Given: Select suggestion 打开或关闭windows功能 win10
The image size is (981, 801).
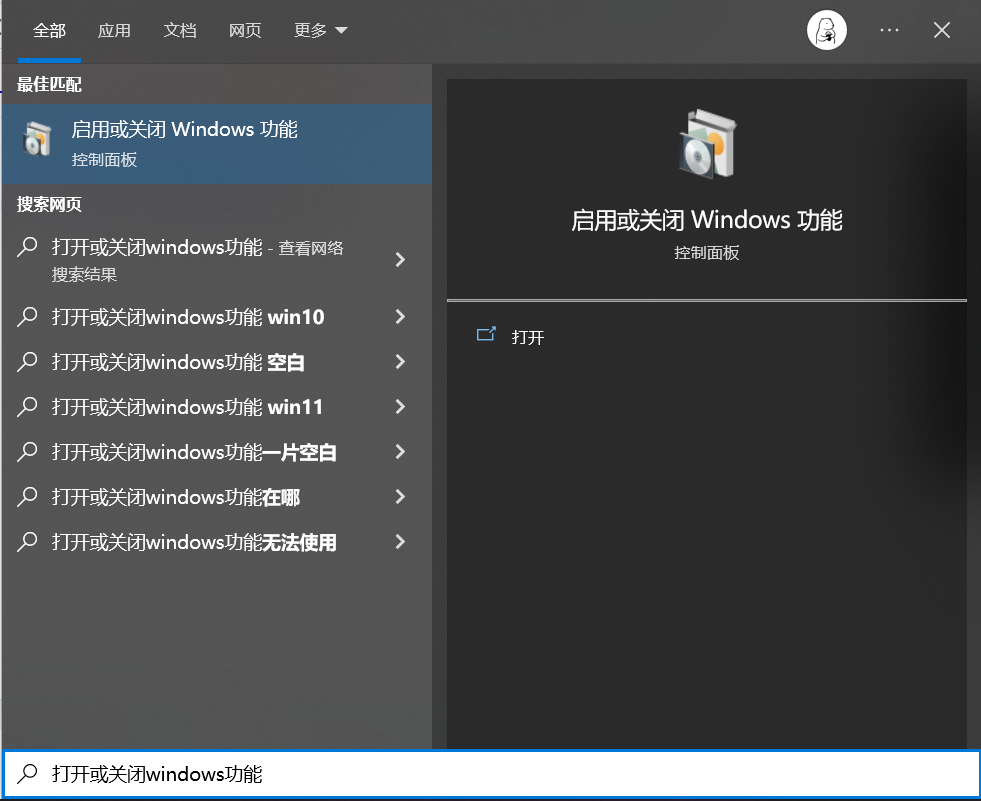Looking at the screenshot, I should 216,317.
